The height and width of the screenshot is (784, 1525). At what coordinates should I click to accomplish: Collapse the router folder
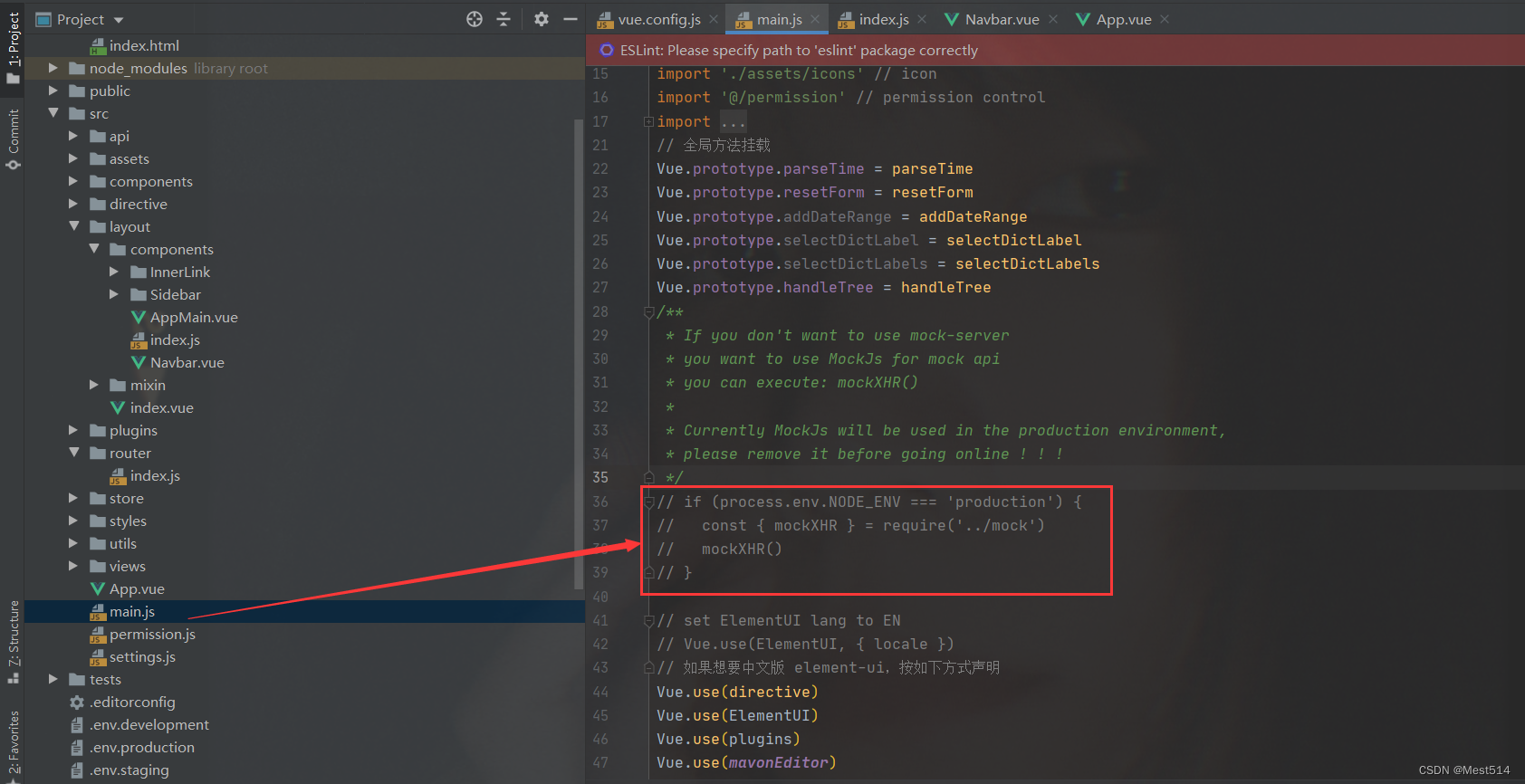[x=74, y=453]
